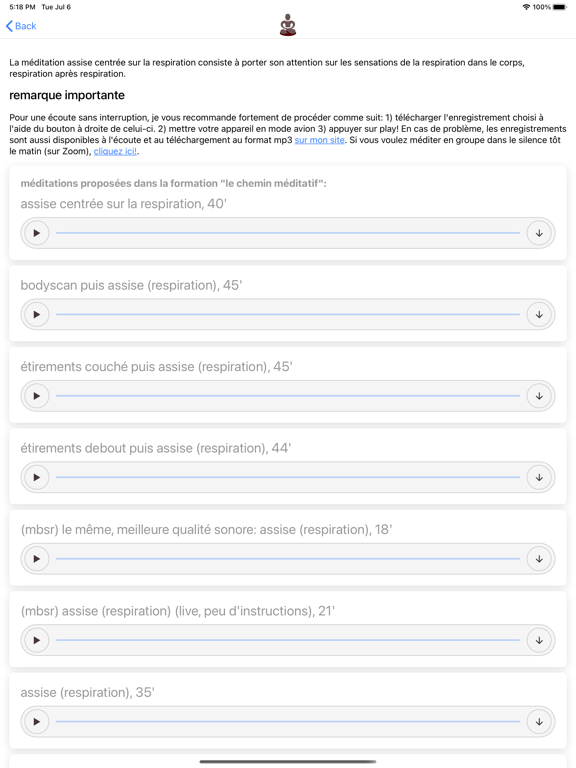Play assise (respiration) 35' track
Image resolution: width=576 pixels, height=768 pixels.
(37, 721)
